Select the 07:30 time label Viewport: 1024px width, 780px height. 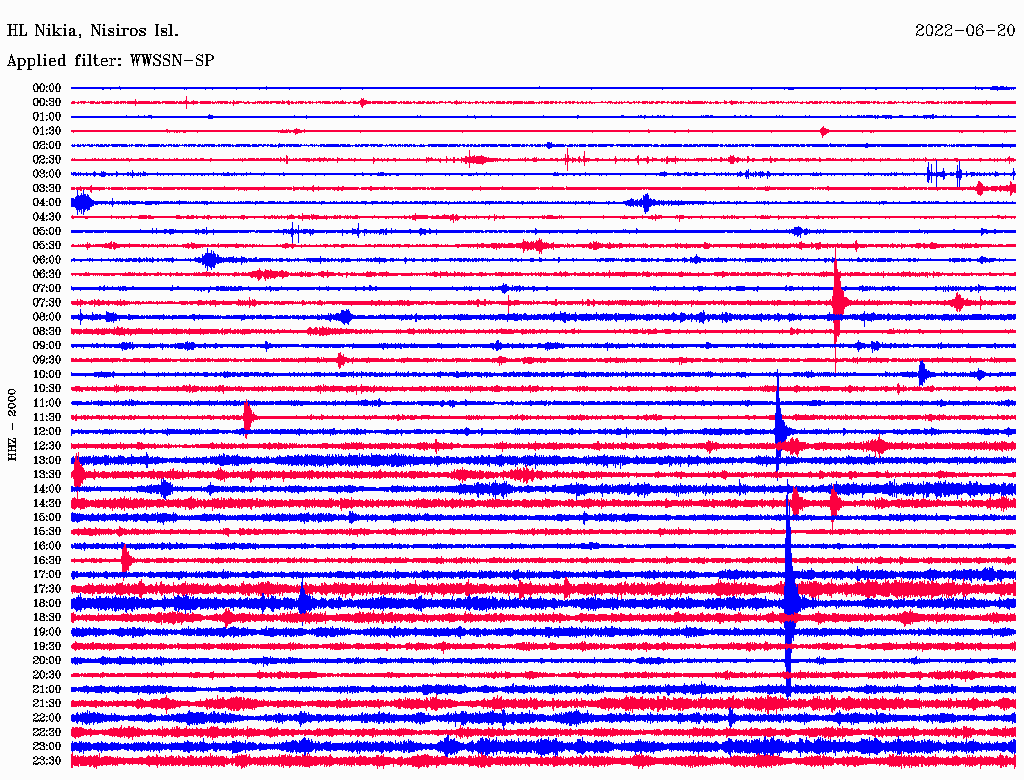[47, 303]
